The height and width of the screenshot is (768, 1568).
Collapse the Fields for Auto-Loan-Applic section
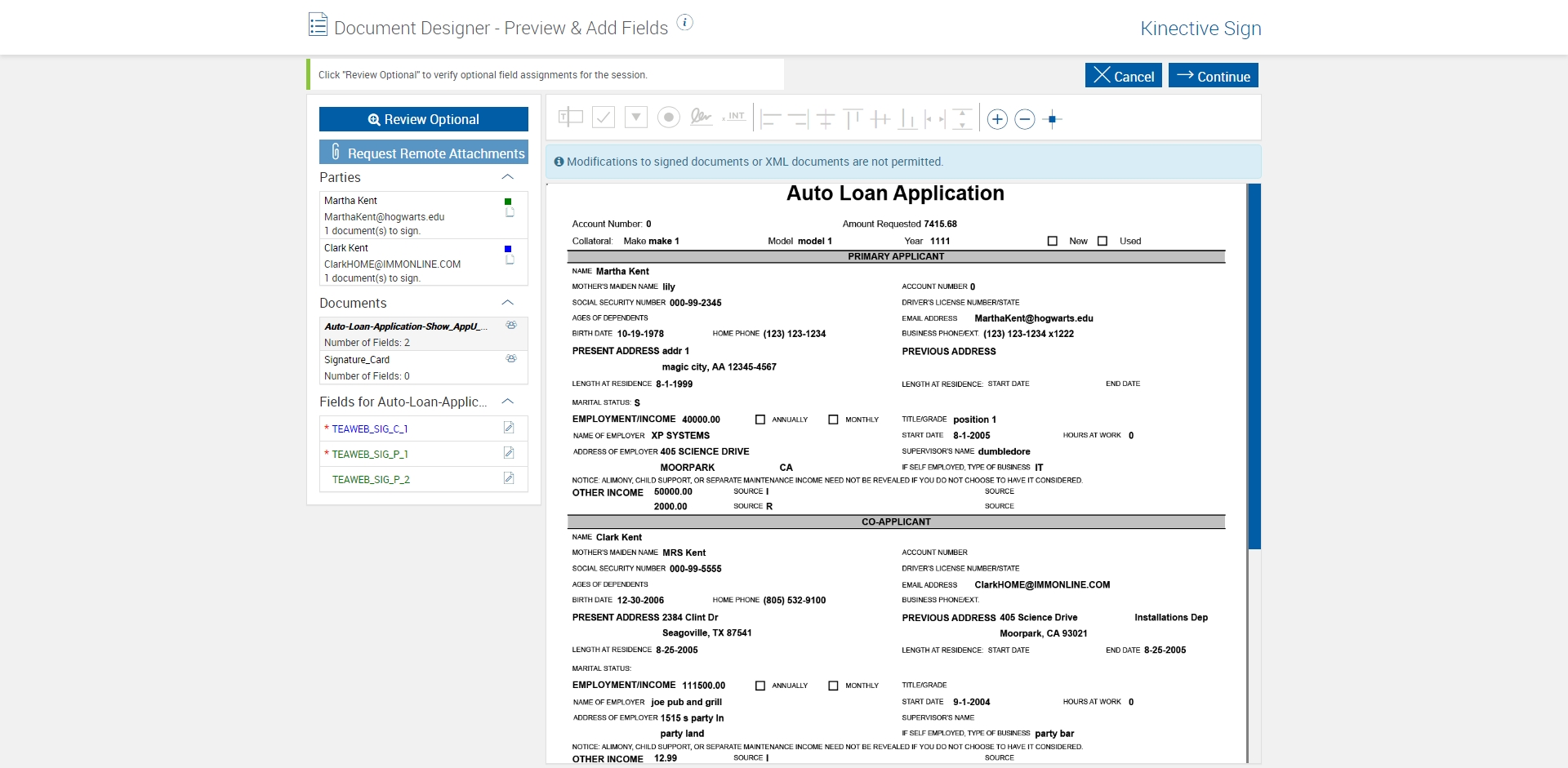(x=507, y=402)
